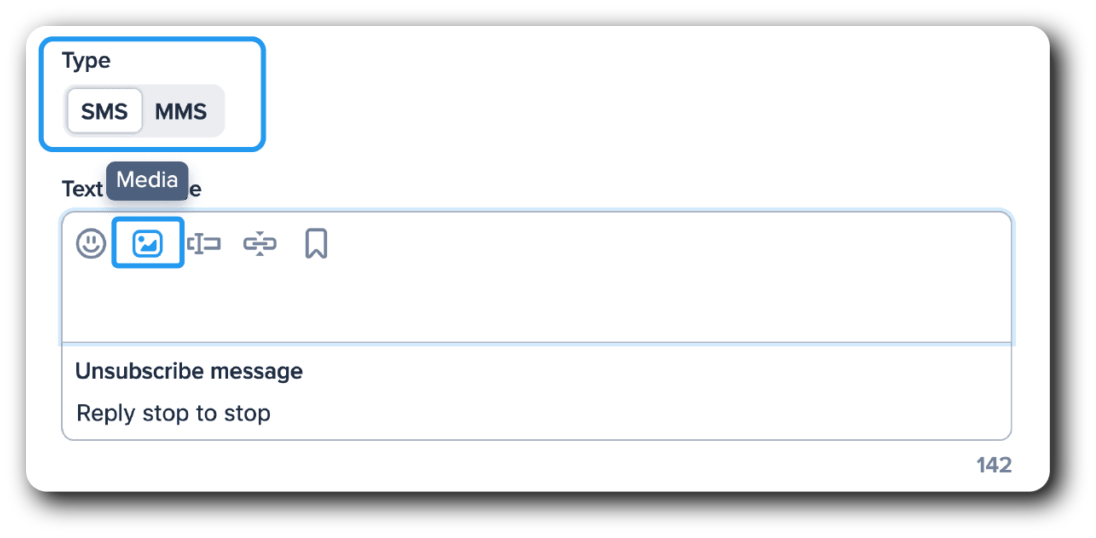The height and width of the screenshot is (538, 1096).
Task: Click the Media image icon
Action: (x=147, y=243)
